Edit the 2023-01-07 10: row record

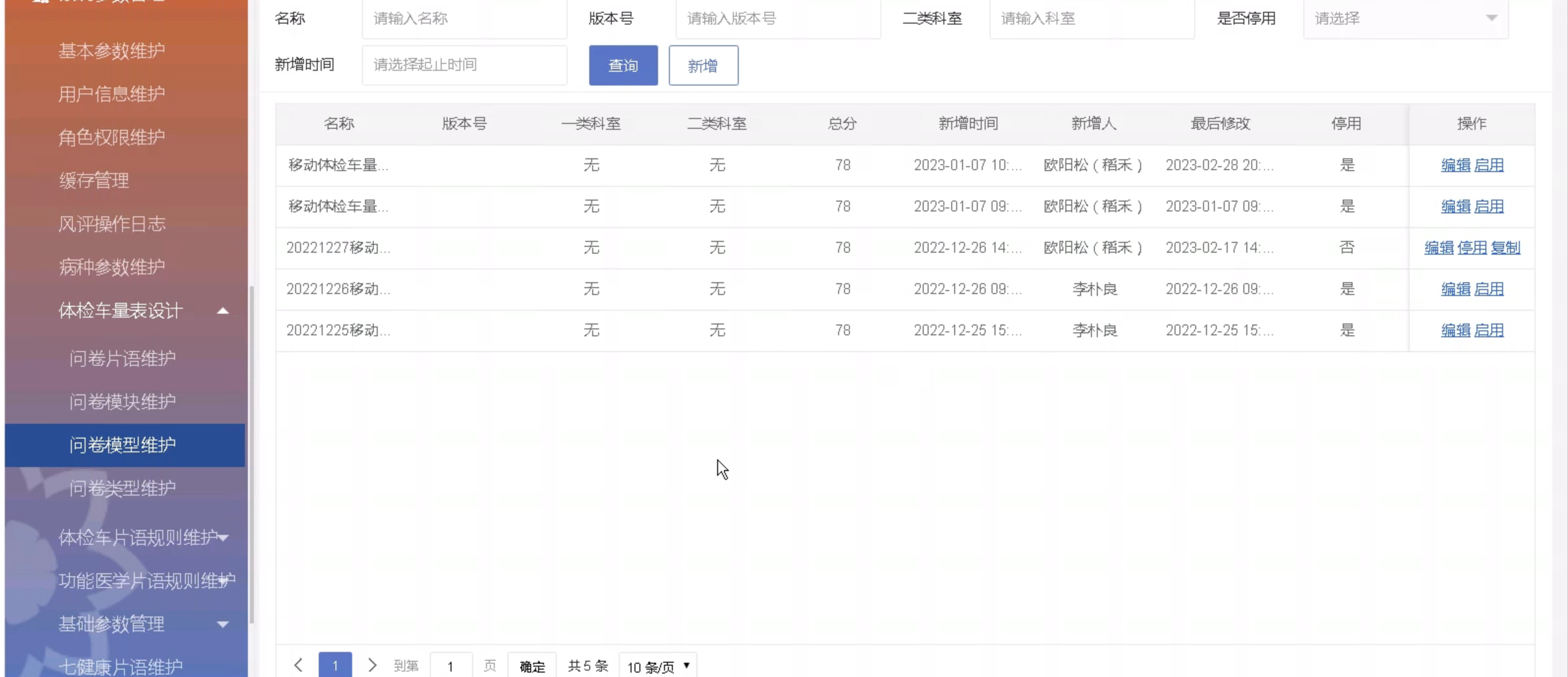pyautogui.click(x=1455, y=165)
